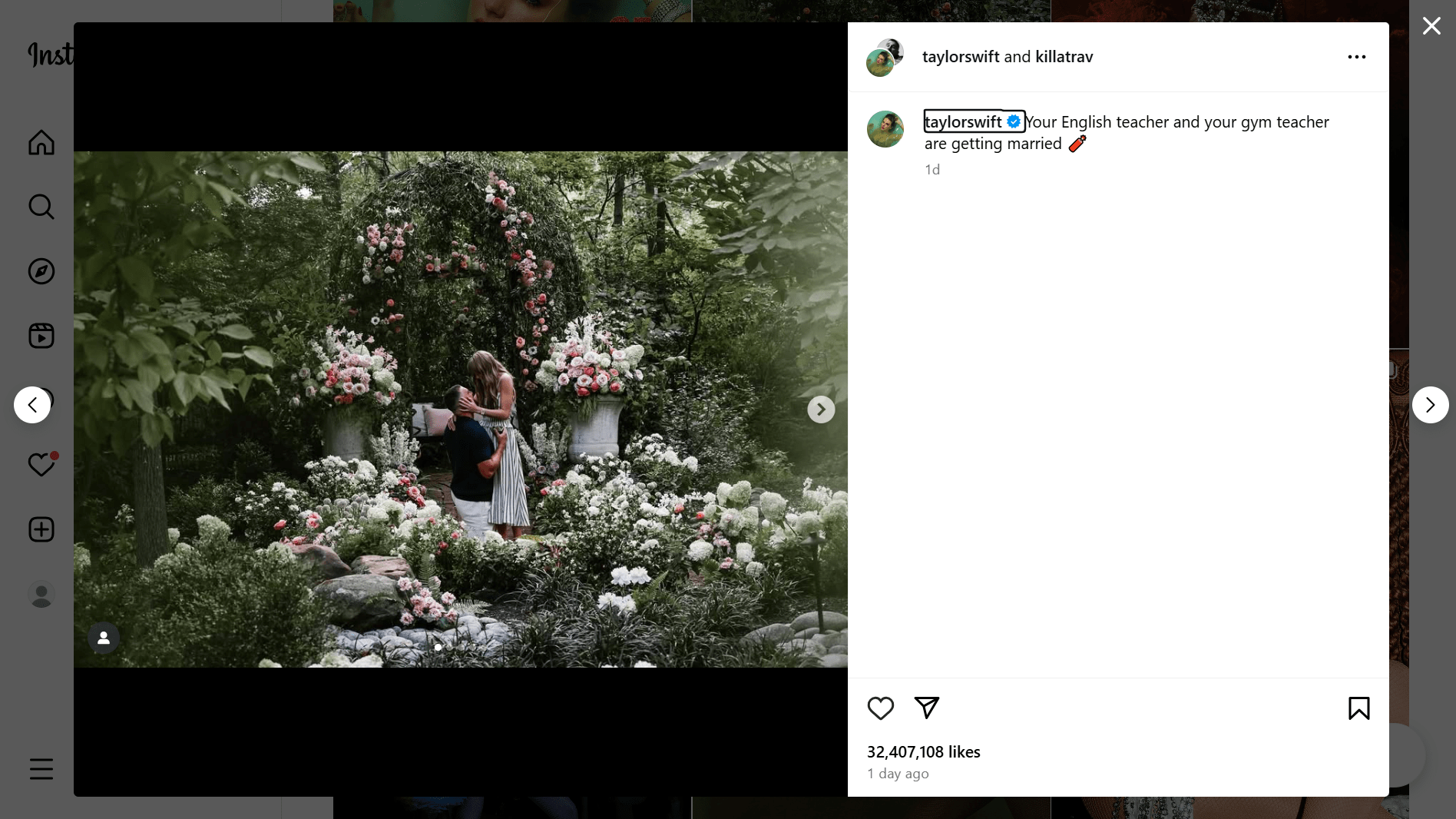Viewport: 1456px width, 819px height.
Task: Expand the hamburger More menu
Action: point(41,769)
